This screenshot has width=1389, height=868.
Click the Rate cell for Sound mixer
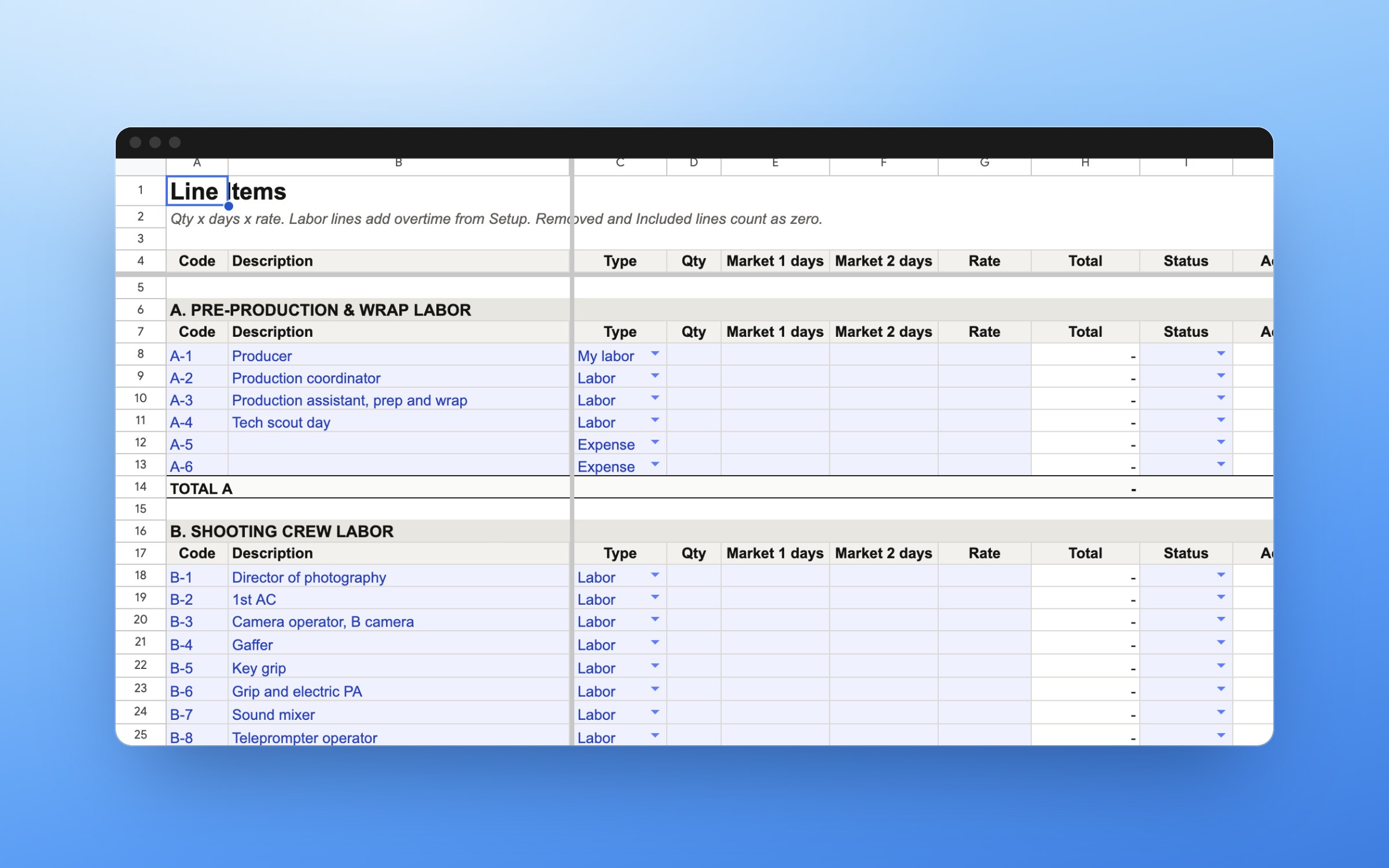click(984, 713)
